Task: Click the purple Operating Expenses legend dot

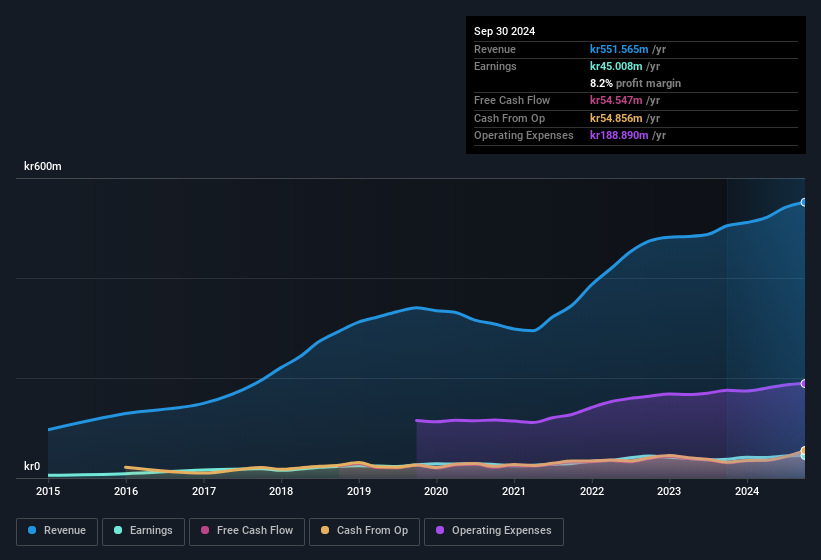Action: [x=440, y=530]
